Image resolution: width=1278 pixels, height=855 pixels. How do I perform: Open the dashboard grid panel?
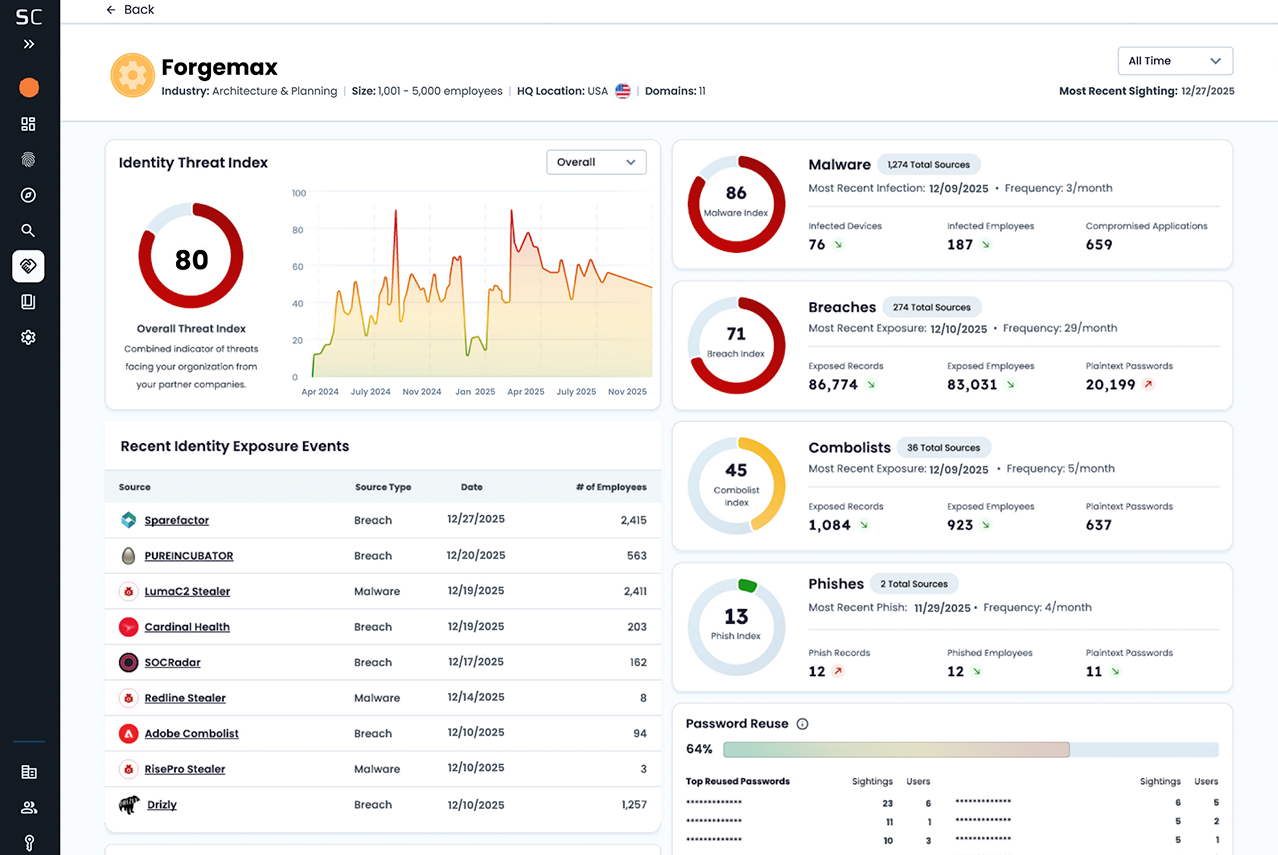click(28, 124)
